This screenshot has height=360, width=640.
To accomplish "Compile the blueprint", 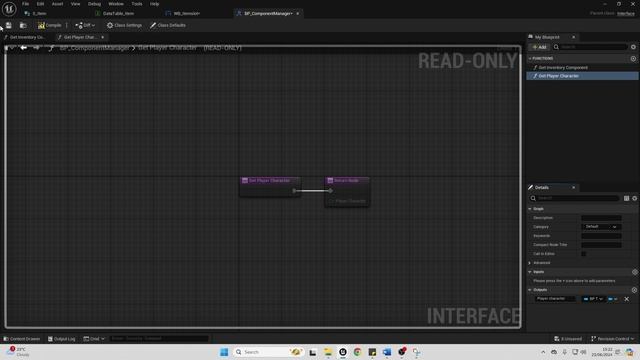I will point(49,25).
